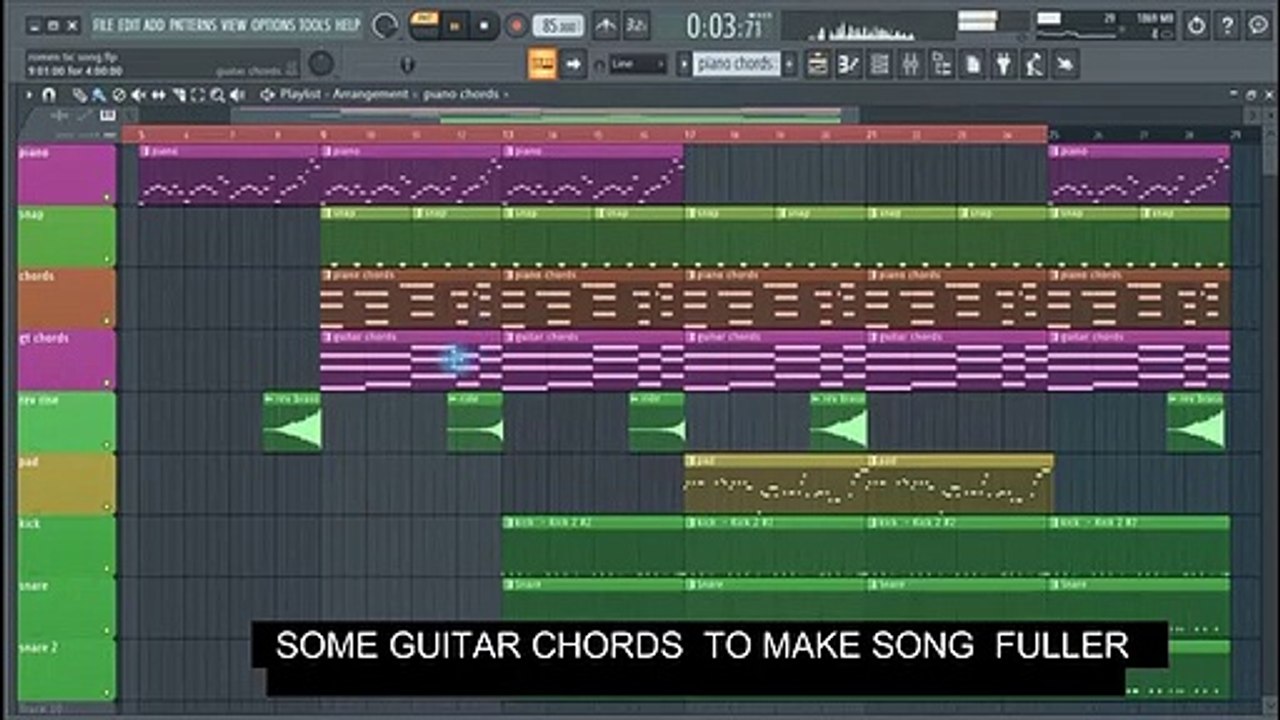This screenshot has width=1280, height=720.
Task: Mute the piano track using its dot
Action: tap(108, 198)
